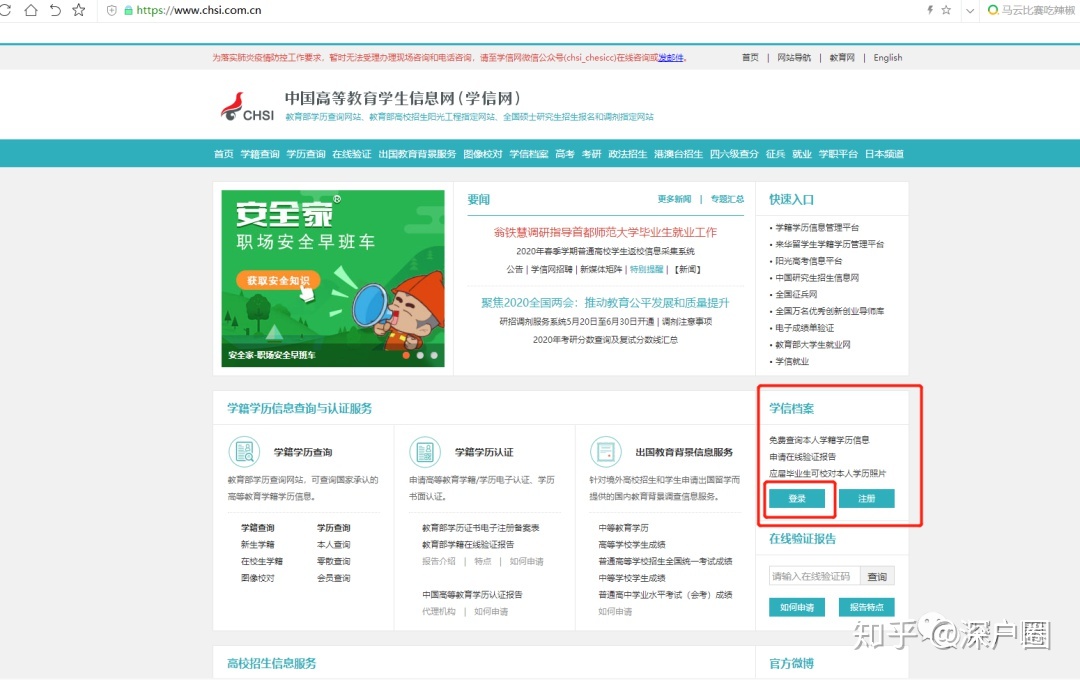1080x680 pixels.
Task: Open 阳光高考信息平台 quick link
Action: (809, 261)
